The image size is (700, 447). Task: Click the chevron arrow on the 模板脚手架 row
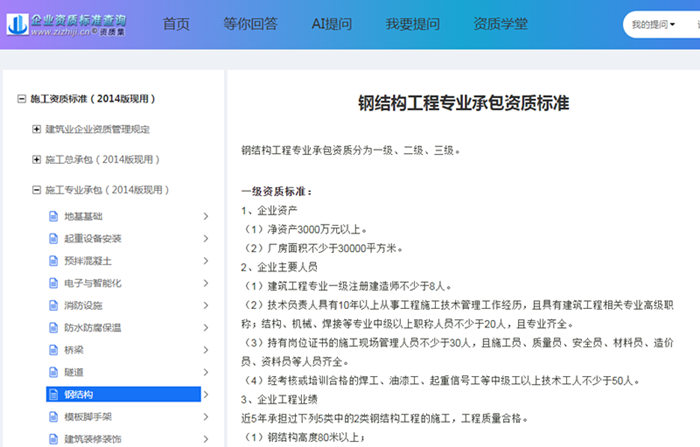[x=206, y=417]
